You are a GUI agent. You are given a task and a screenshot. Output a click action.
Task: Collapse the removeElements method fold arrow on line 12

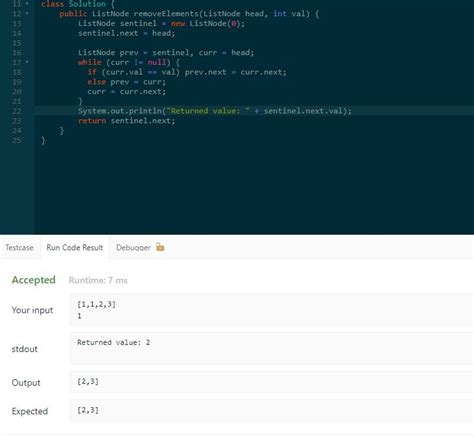[x=27, y=14]
